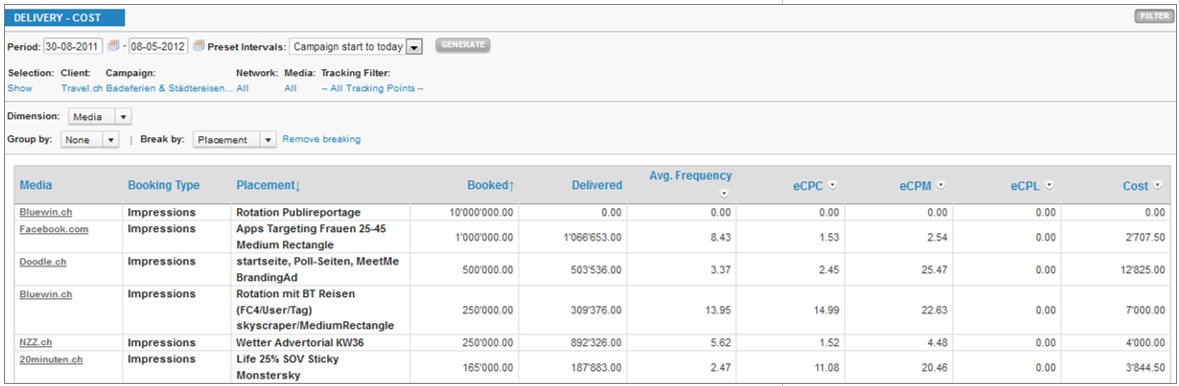Click delivered value 892'326.00
The width and height of the screenshot is (1179, 386).
pos(595,343)
